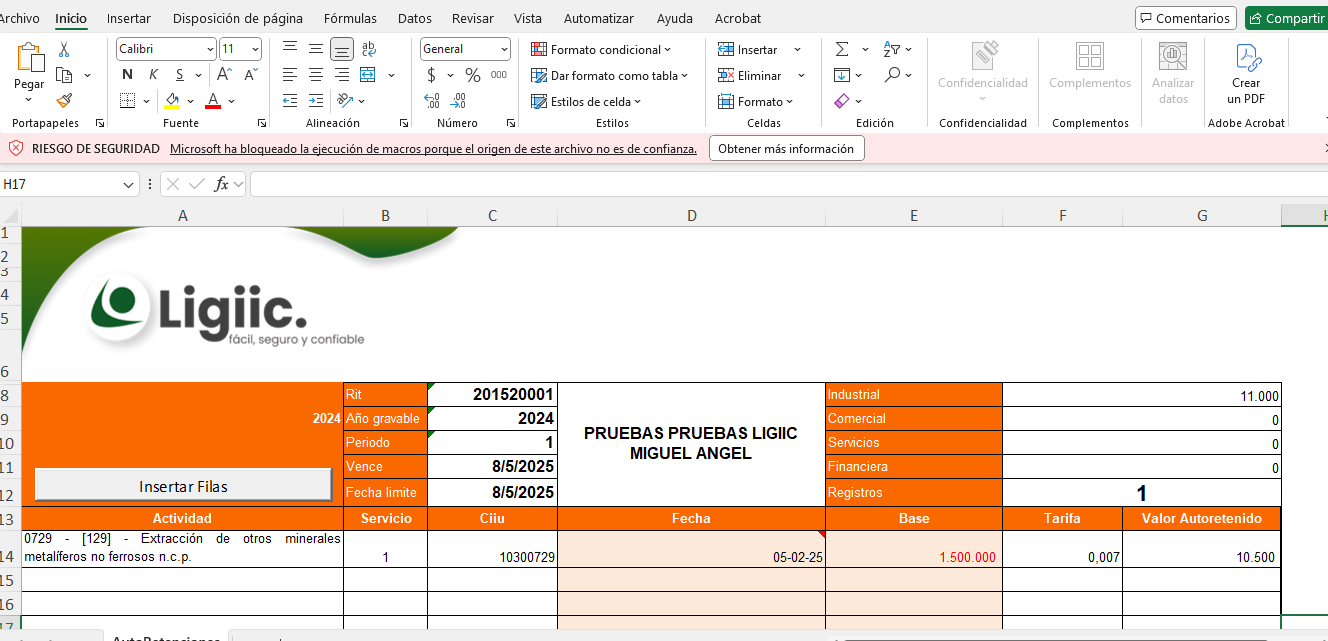Select the Format Painter brush

[64, 100]
